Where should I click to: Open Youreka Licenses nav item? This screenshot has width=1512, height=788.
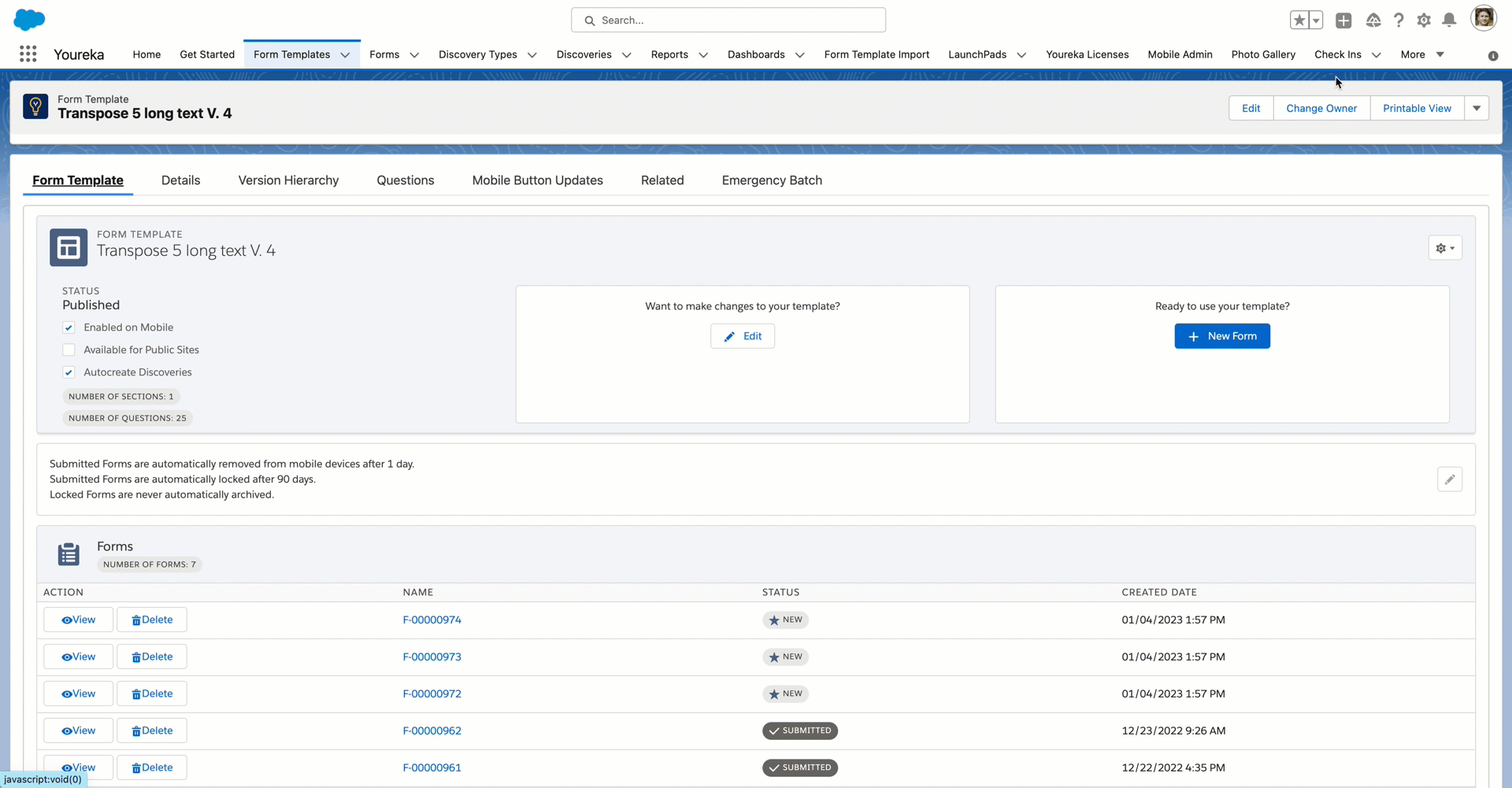[1087, 54]
